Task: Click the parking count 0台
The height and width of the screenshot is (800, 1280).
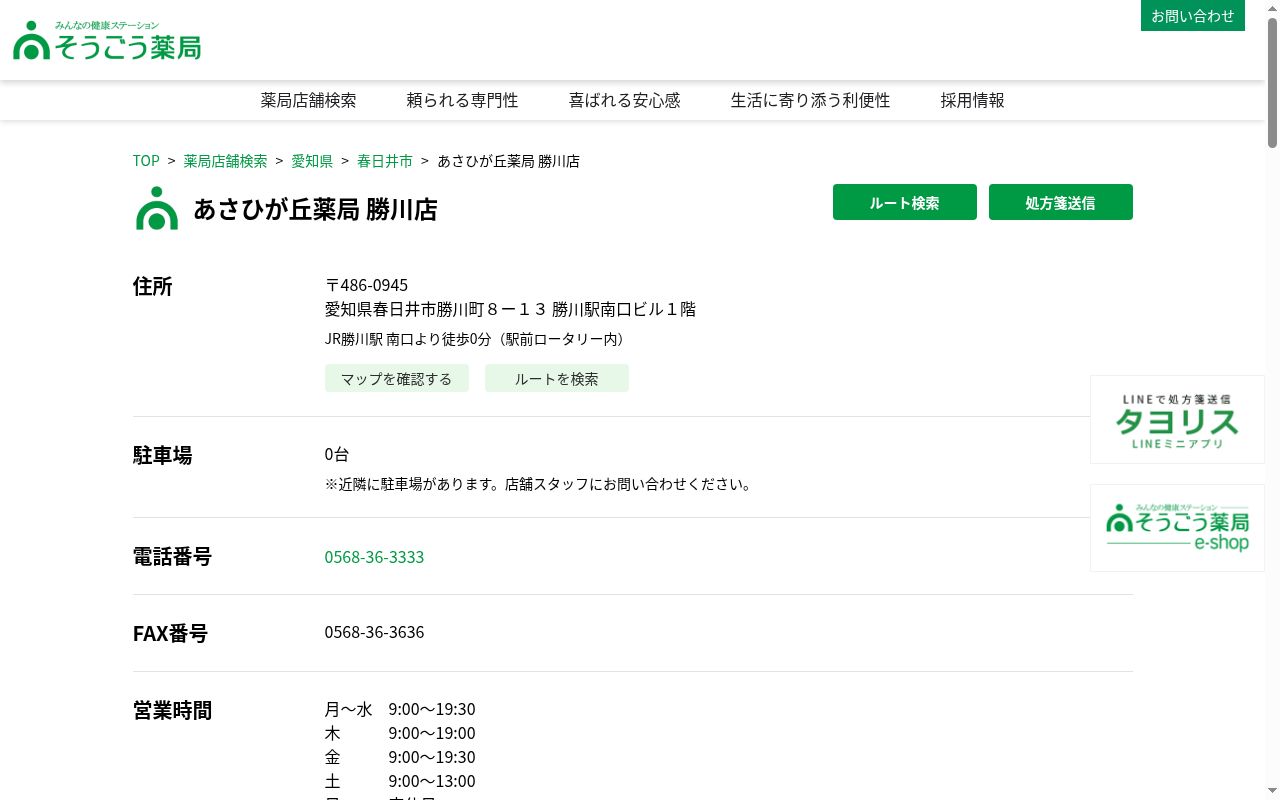Action: pos(337,454)
